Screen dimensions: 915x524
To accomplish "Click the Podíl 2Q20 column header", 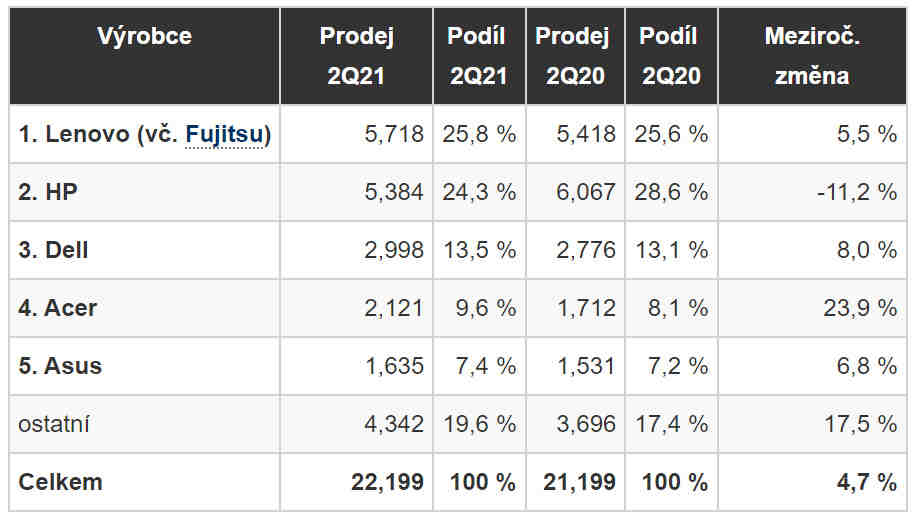I will [668, 56].
